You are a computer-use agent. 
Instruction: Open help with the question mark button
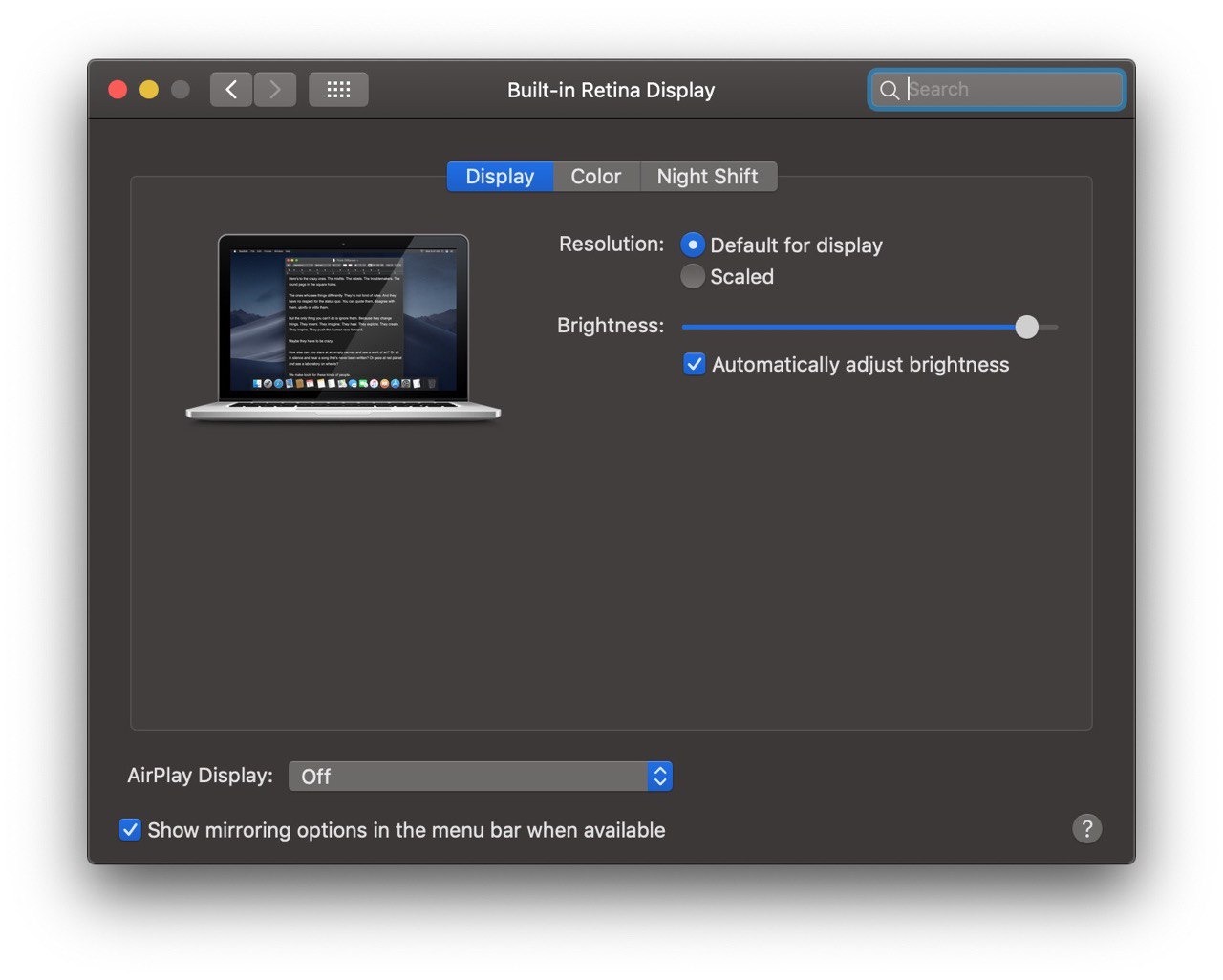click(x=1087, y=828)
